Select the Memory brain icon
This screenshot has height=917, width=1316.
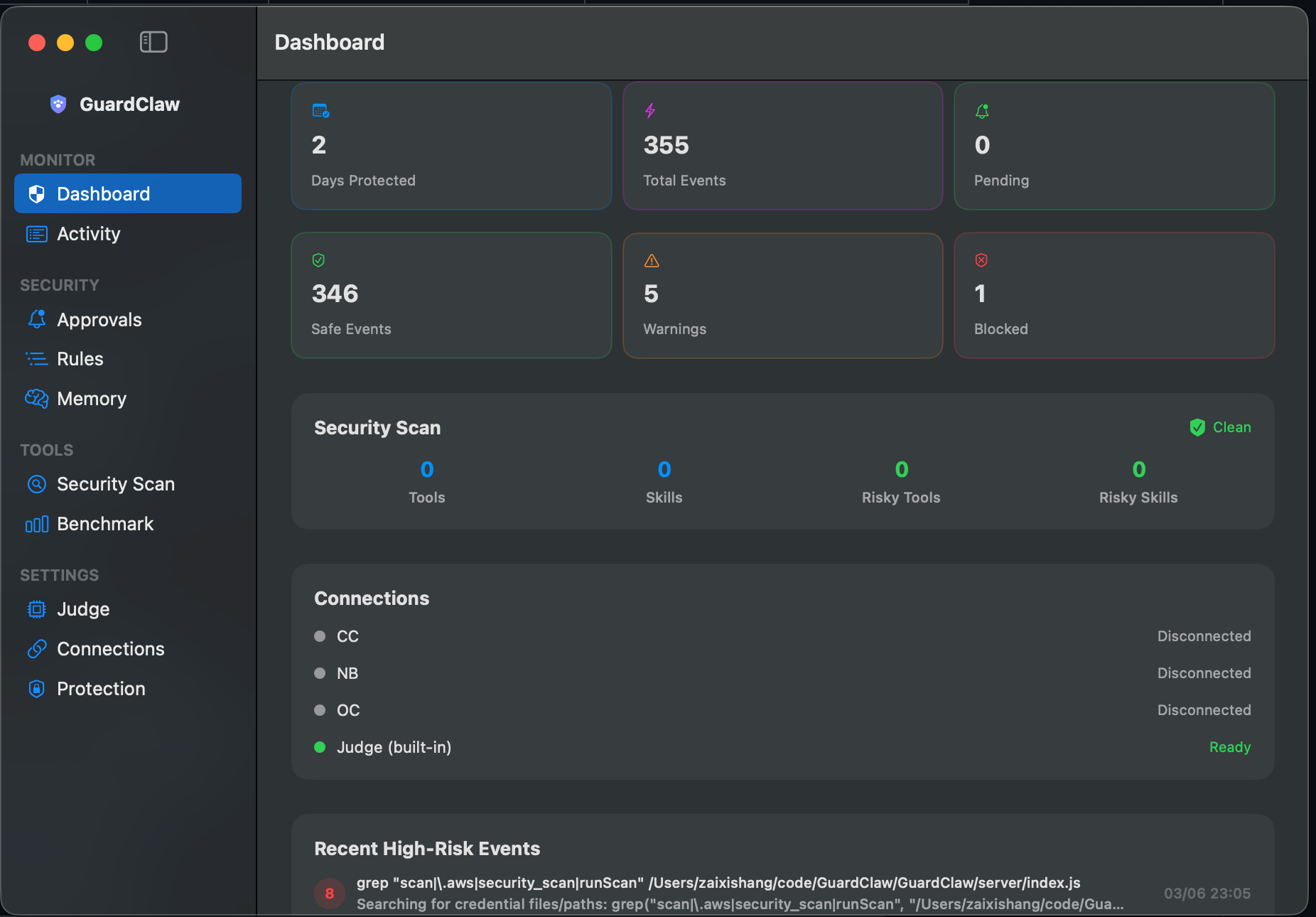36,399
